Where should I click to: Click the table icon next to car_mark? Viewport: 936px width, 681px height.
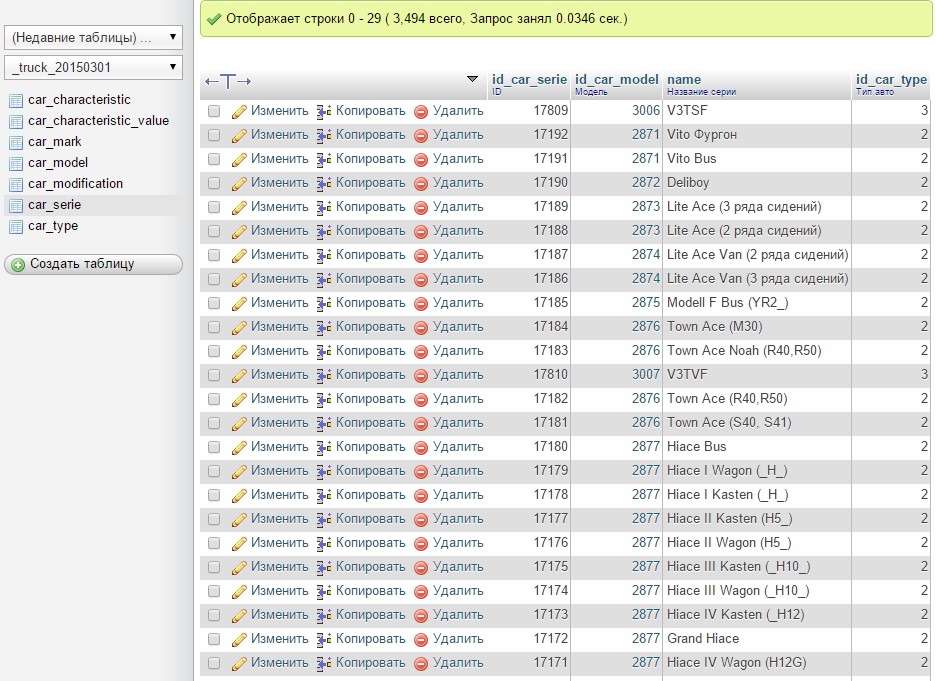tap(16, 143)
